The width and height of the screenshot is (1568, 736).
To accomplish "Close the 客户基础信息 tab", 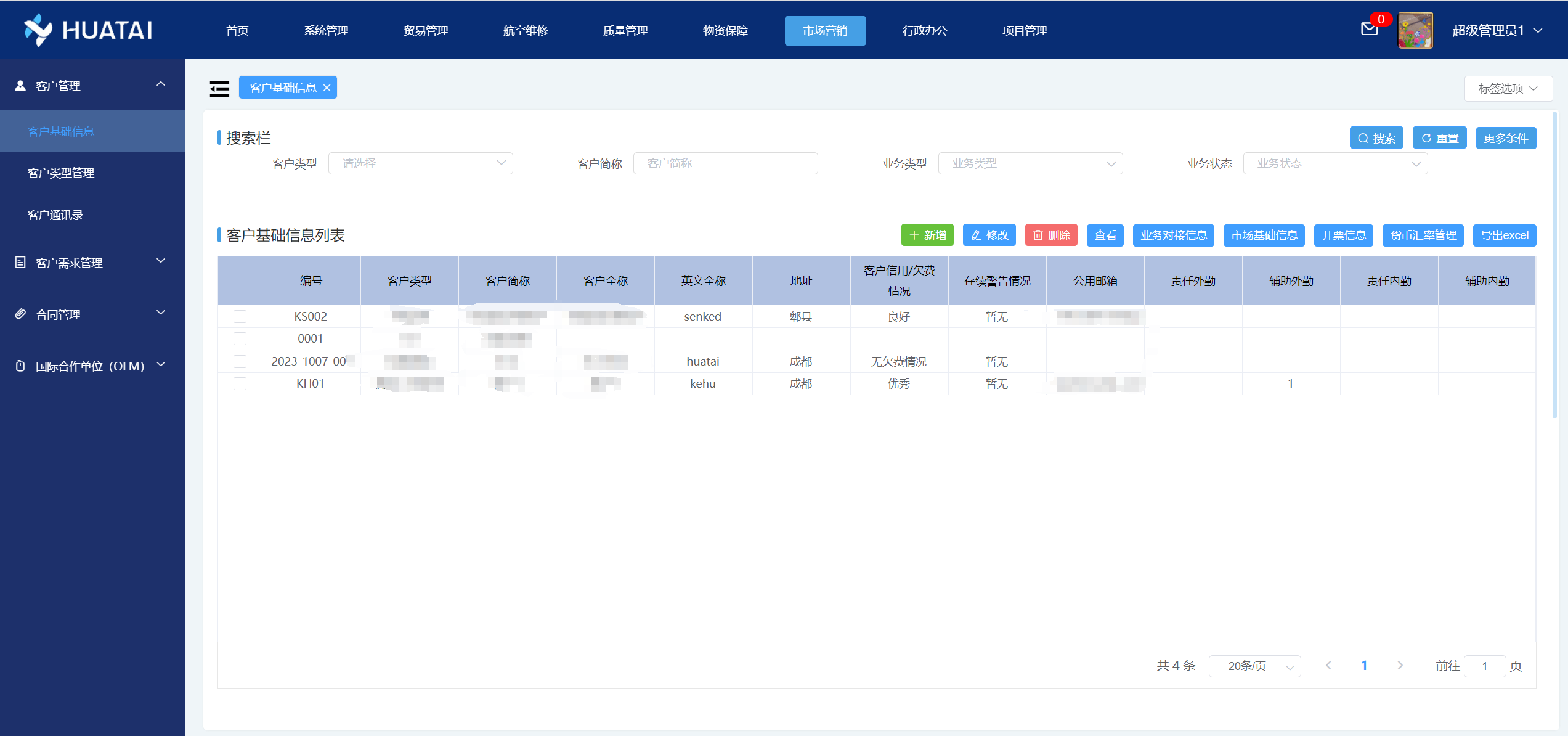I will 327,88.
